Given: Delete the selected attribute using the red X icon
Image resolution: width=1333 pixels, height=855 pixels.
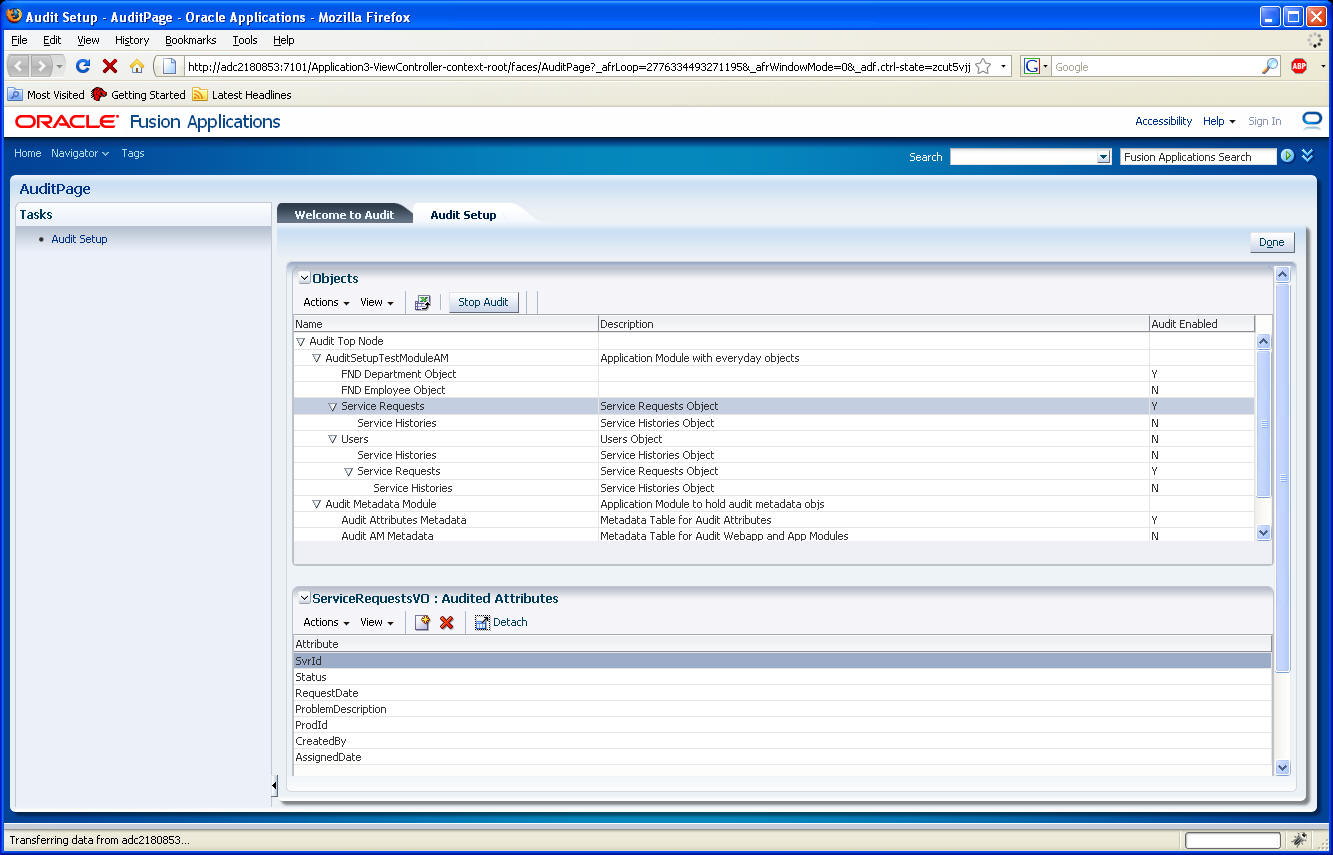Looking at the screenshot, I should pos(445,621).
